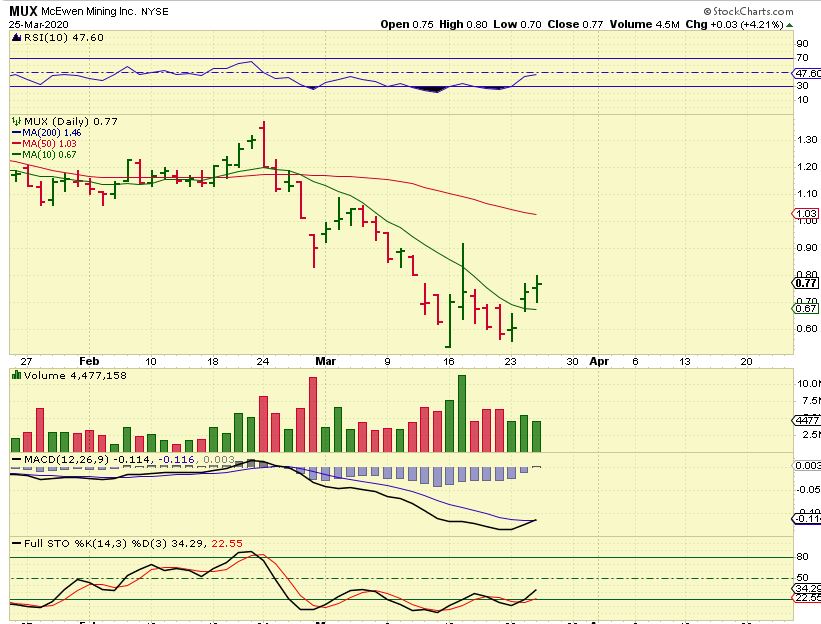This screenshot has width=821, height=624.
Task: Click the green up-arrow beside the Chg value
Action: 790,25
